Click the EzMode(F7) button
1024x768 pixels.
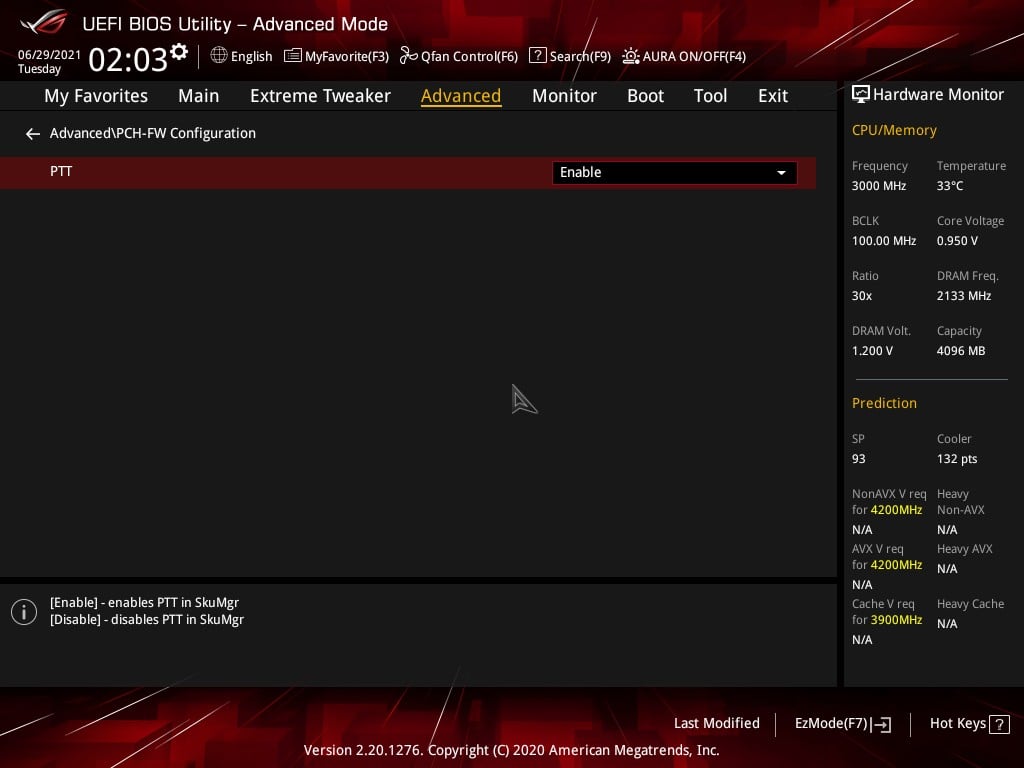point(842,723)
